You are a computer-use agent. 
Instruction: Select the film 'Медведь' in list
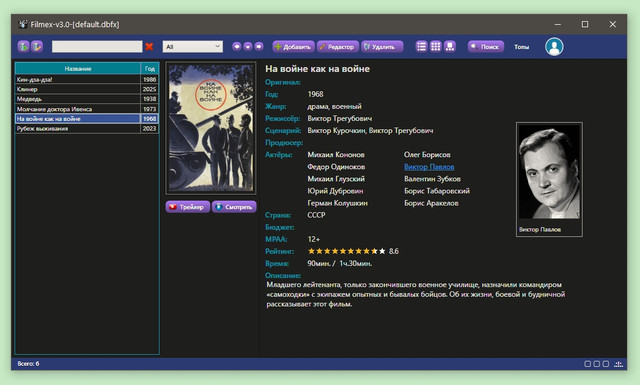(78, 99)
